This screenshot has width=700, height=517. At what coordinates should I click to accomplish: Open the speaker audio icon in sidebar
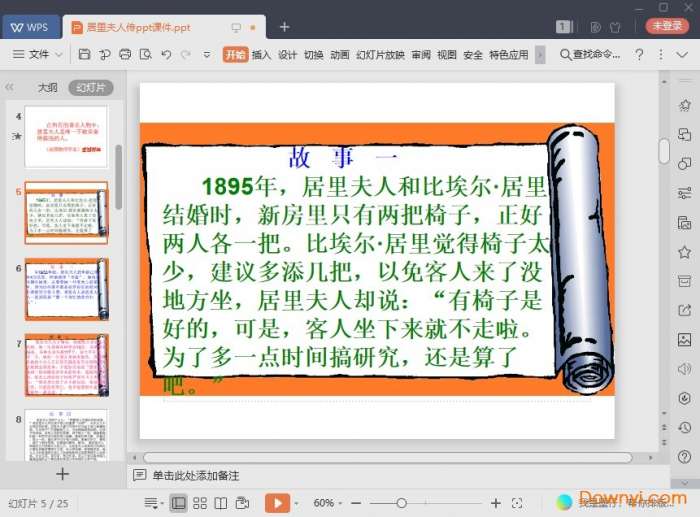(684, 369)
